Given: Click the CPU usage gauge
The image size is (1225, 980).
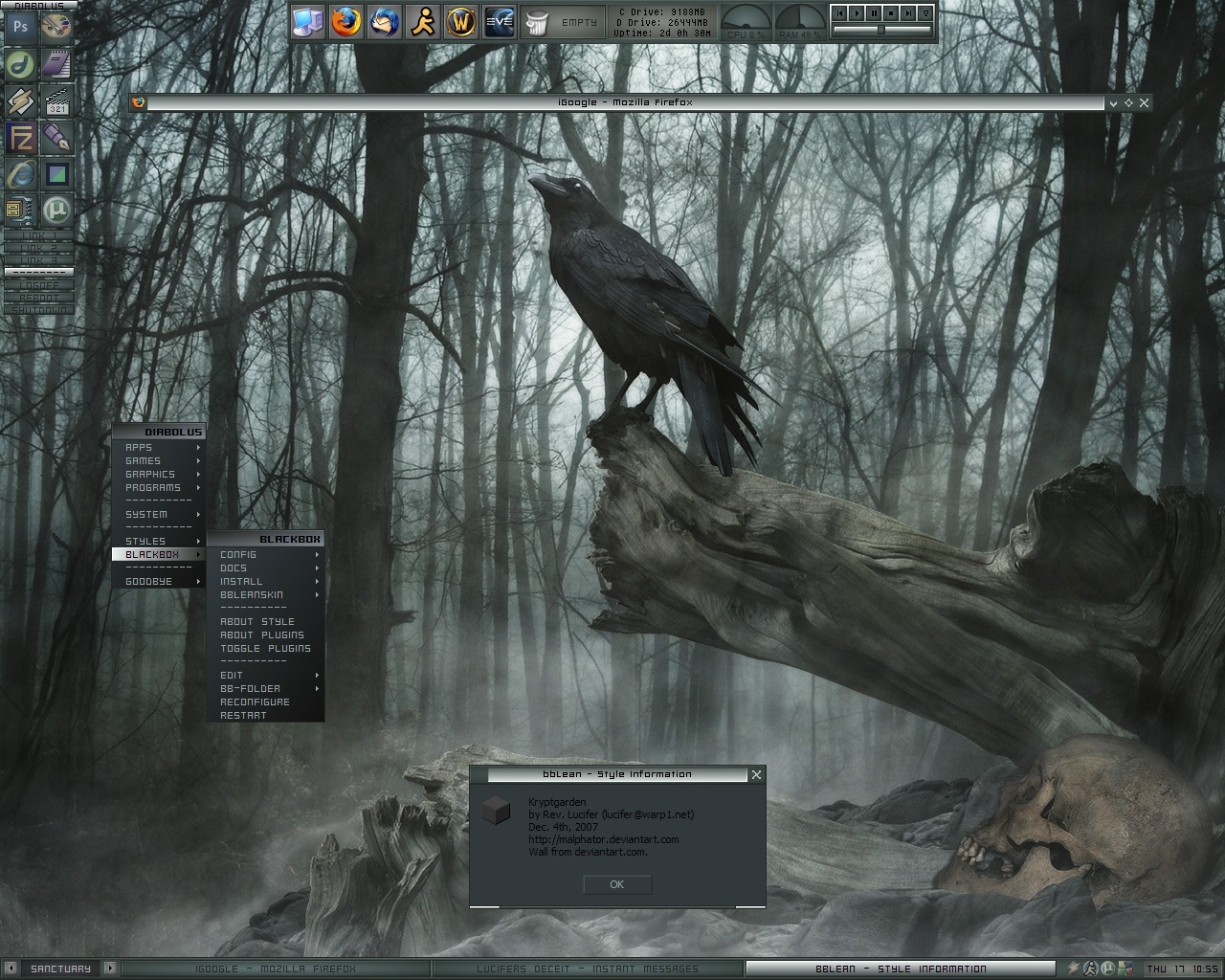Looking at the screenshot, I should tap(746, 22).
